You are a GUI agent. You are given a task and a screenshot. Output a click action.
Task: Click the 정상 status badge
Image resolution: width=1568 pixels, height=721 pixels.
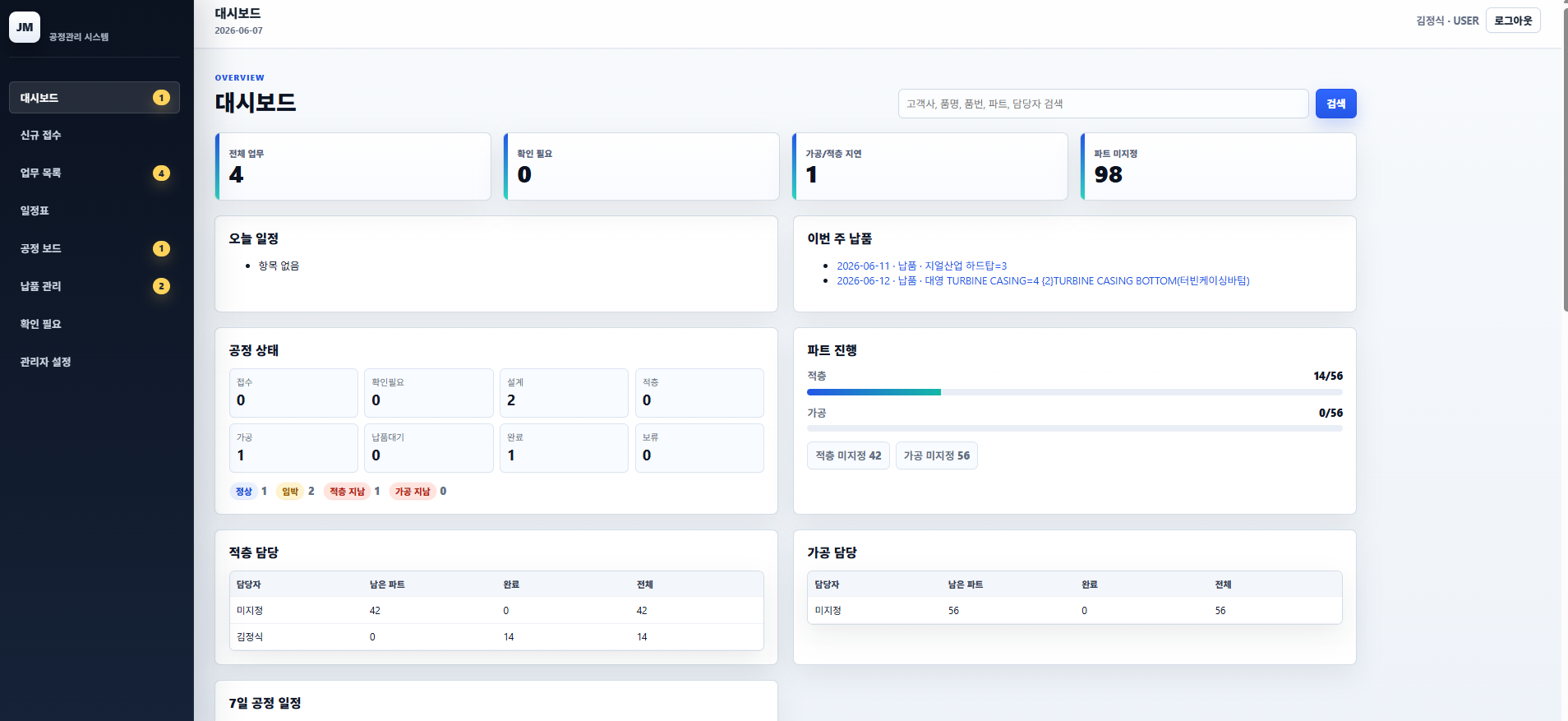(244, 492)
